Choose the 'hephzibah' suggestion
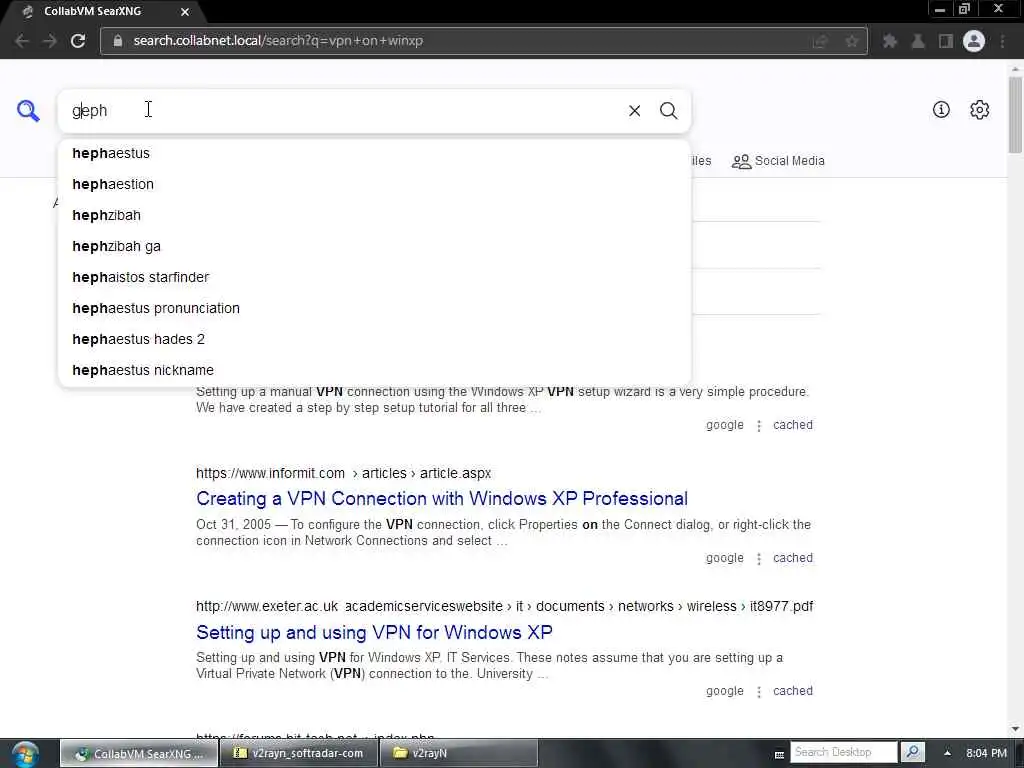 [374, 216]
